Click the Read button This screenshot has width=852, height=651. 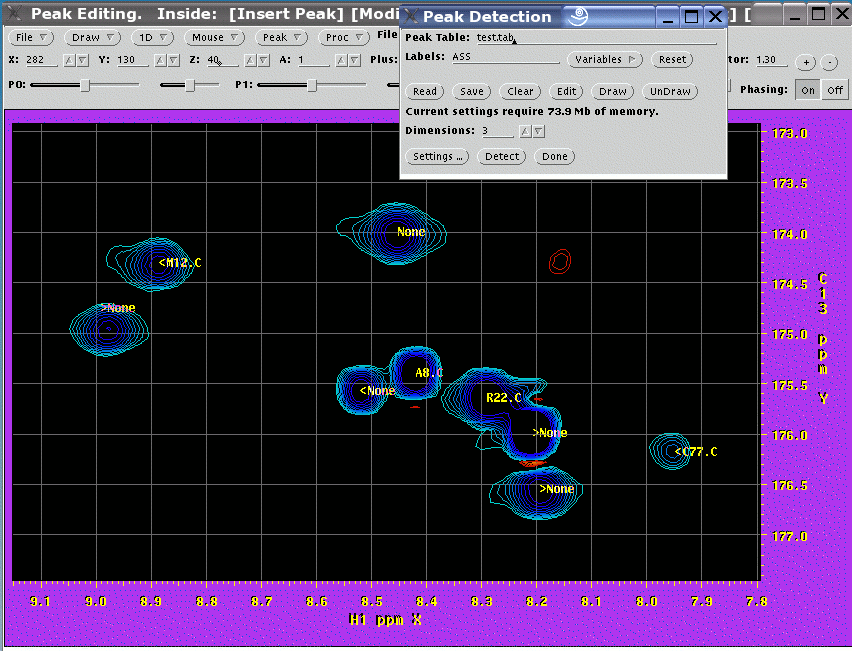pos(424,91)
